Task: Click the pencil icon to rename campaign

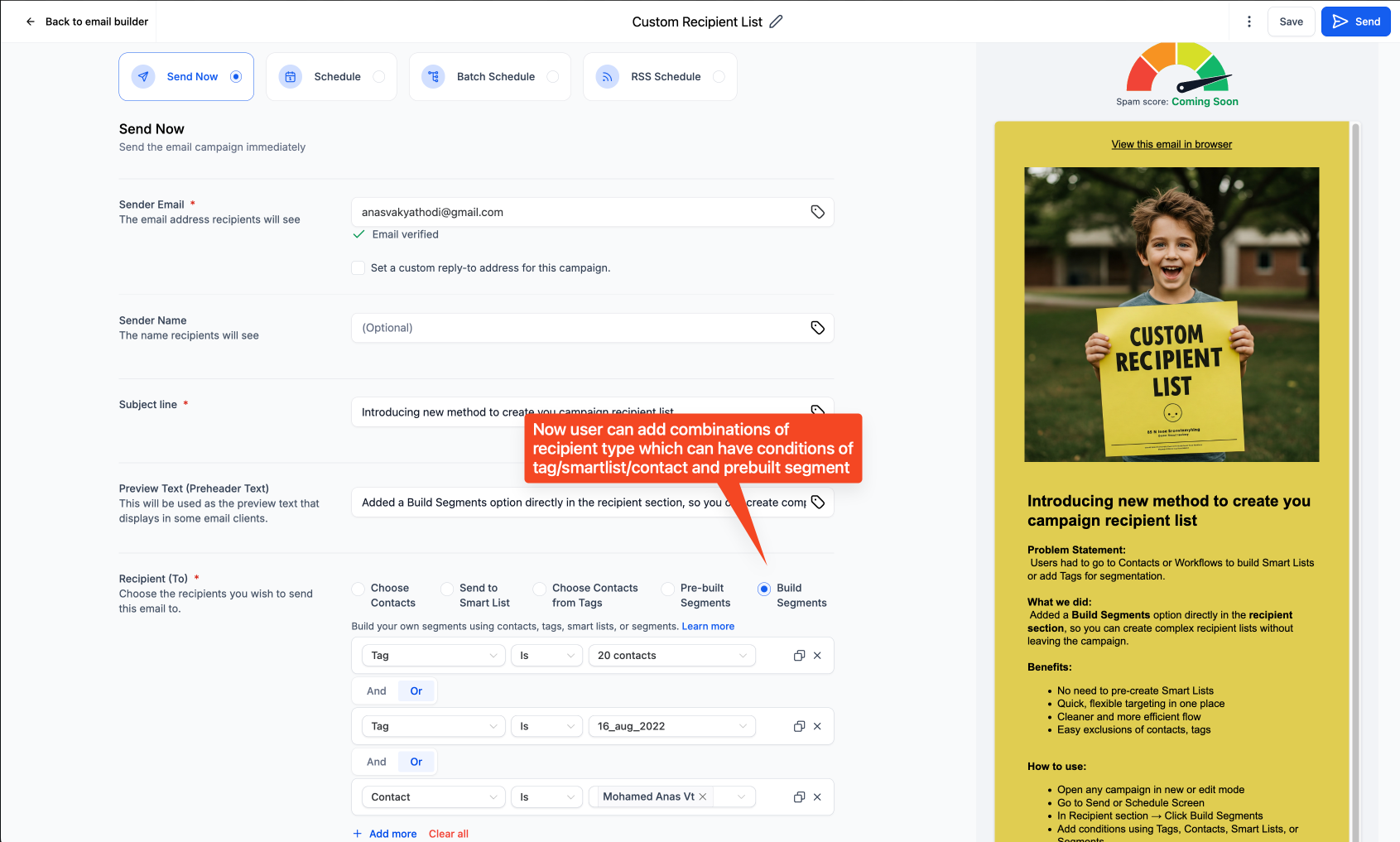Action: [x=776, y=22]
